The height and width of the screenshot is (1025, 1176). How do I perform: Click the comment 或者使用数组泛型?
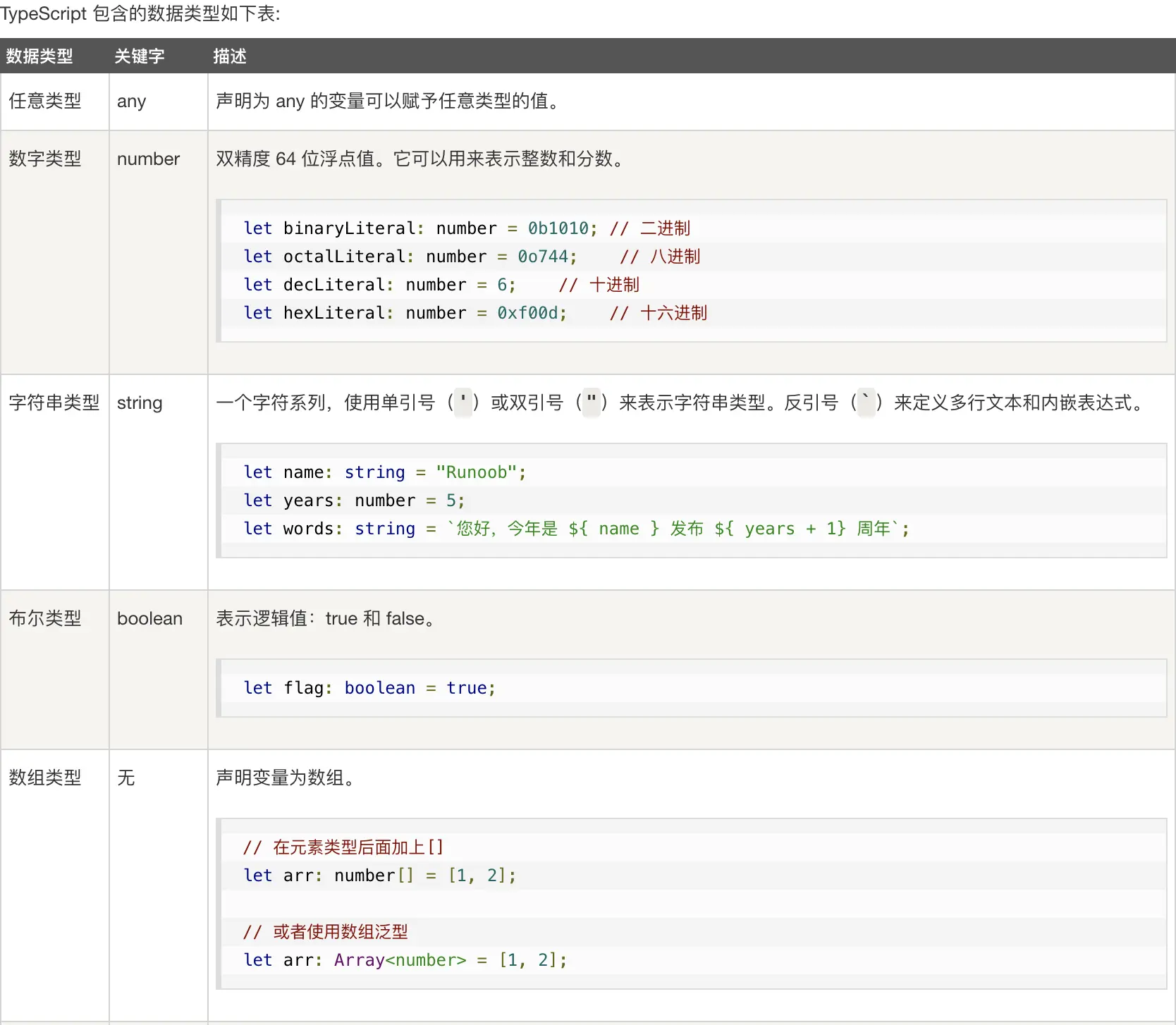[326, 932]
